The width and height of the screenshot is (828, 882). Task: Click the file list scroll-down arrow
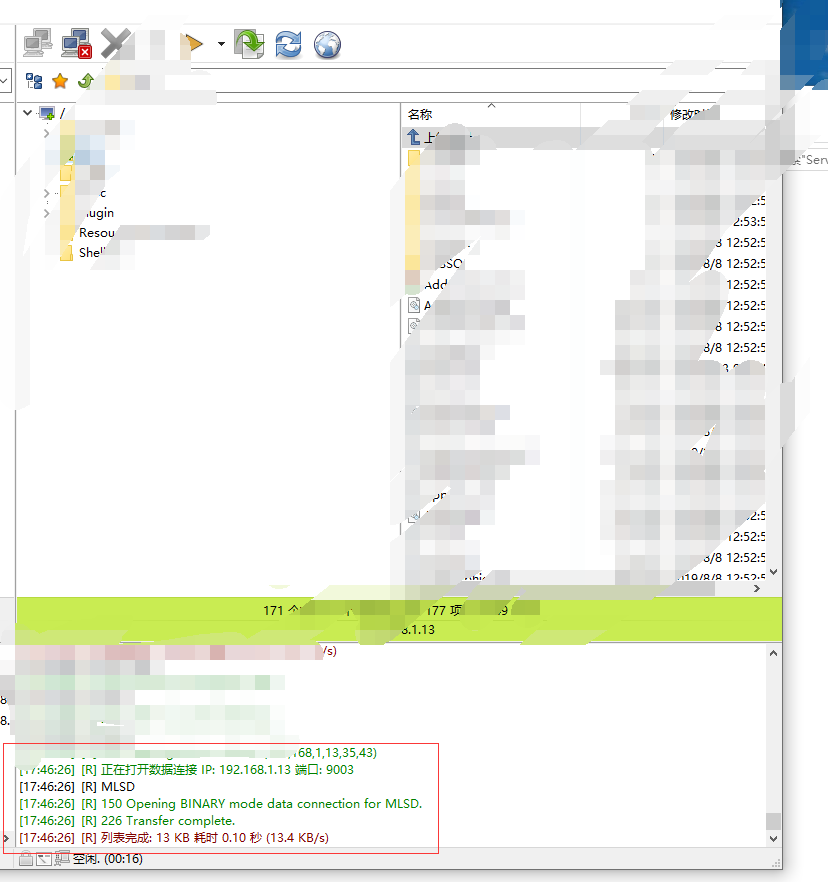(x=773, y=572)
